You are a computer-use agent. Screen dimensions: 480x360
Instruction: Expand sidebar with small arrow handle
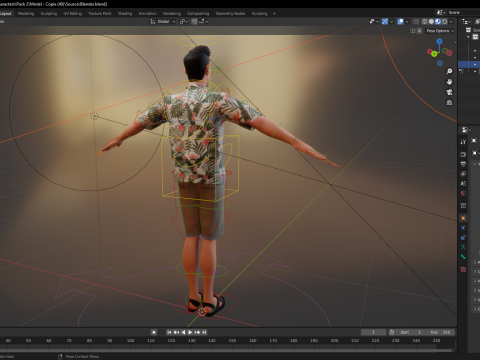(x=455, y=42)
